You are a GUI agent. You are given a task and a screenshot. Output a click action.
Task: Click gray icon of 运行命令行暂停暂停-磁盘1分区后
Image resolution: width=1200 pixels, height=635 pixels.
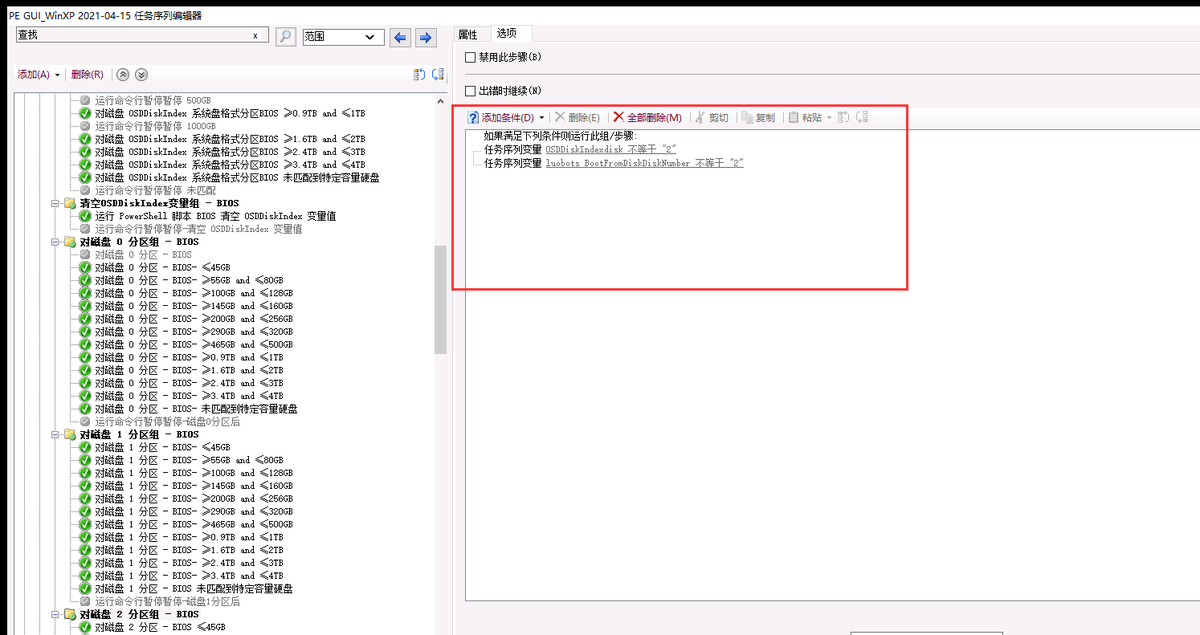click(x=85, y=602)
